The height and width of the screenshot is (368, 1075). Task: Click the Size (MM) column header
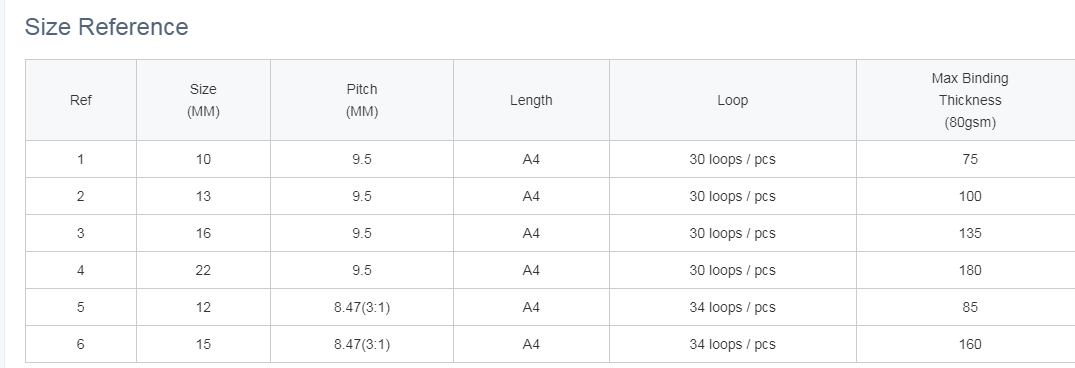pos(203,100)
